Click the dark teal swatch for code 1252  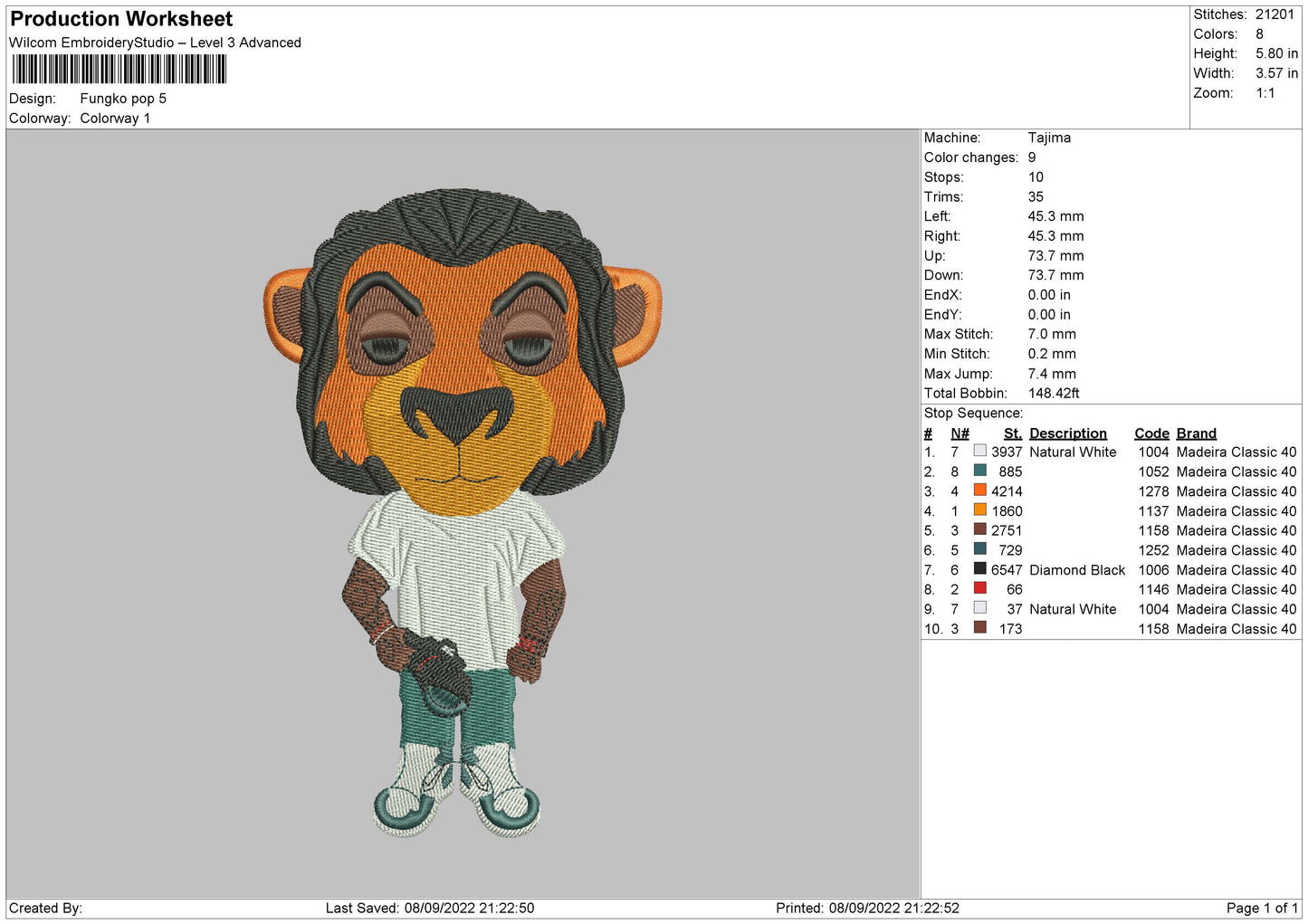pos(979,549)
